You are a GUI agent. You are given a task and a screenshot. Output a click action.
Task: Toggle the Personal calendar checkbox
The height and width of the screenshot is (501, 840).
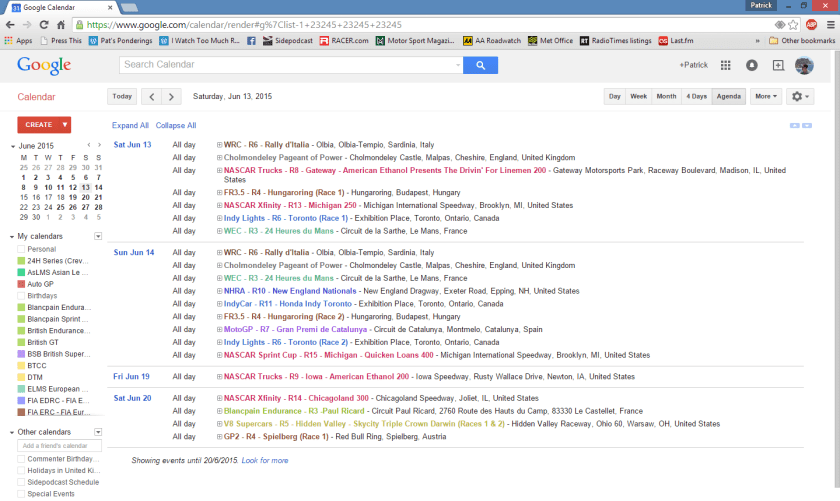pos(21,249)
